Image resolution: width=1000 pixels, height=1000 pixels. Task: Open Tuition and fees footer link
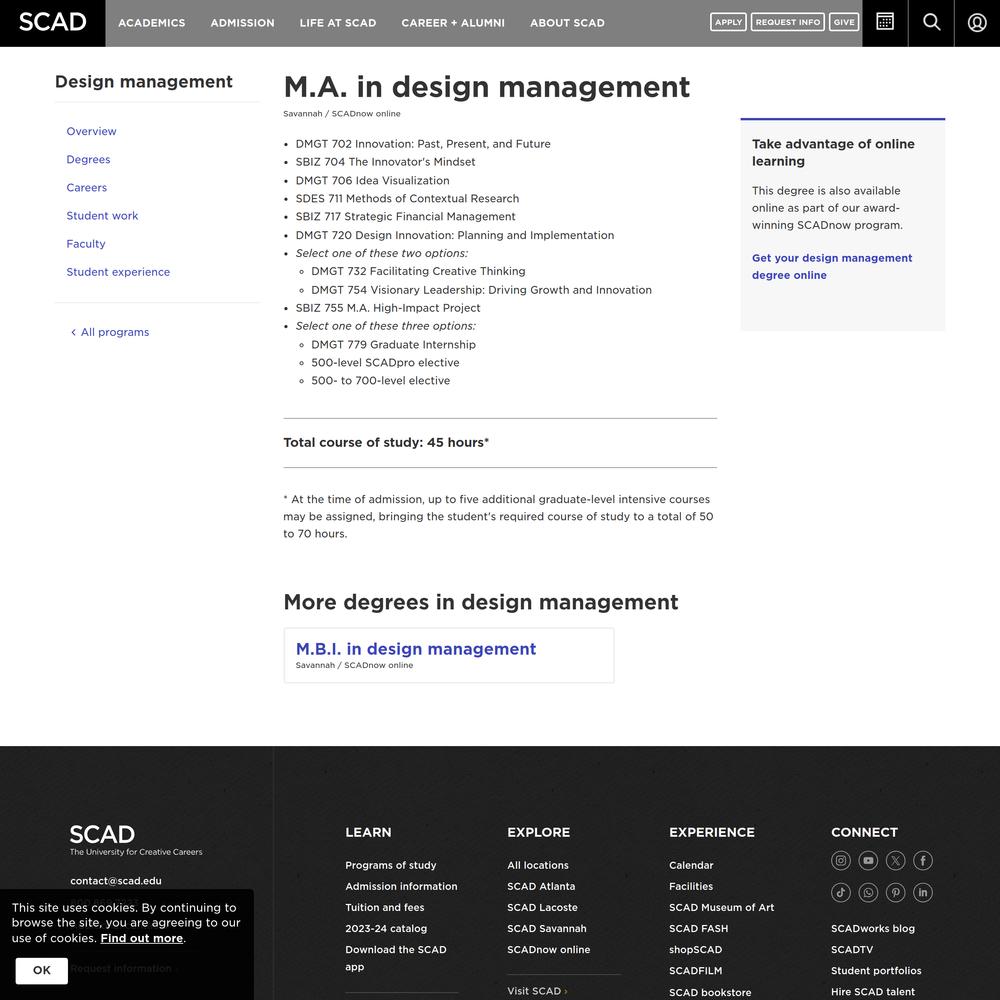385,908
